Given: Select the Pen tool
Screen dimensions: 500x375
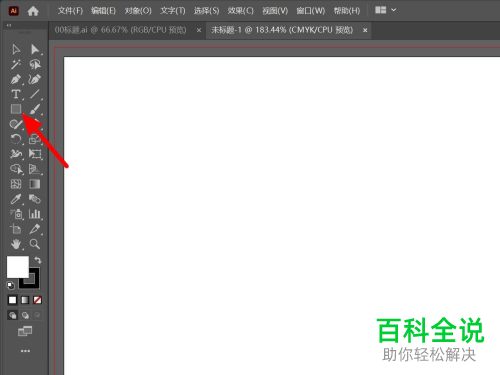Looking at the screenshot, I should click(x=16, y=79).
